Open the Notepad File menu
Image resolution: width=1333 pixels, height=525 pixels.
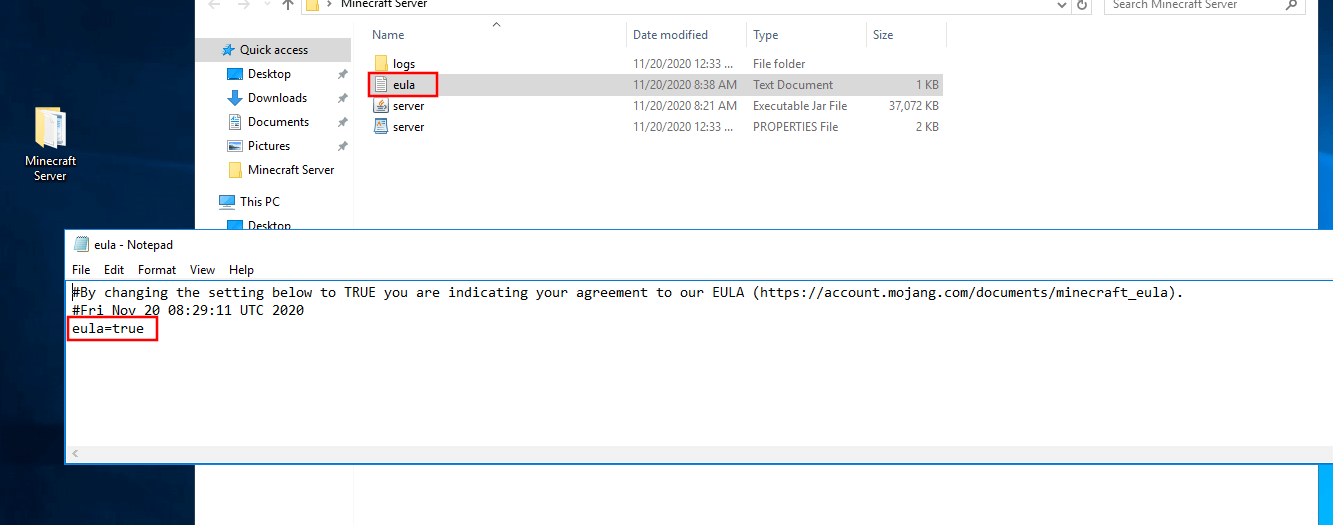point(81,270)
